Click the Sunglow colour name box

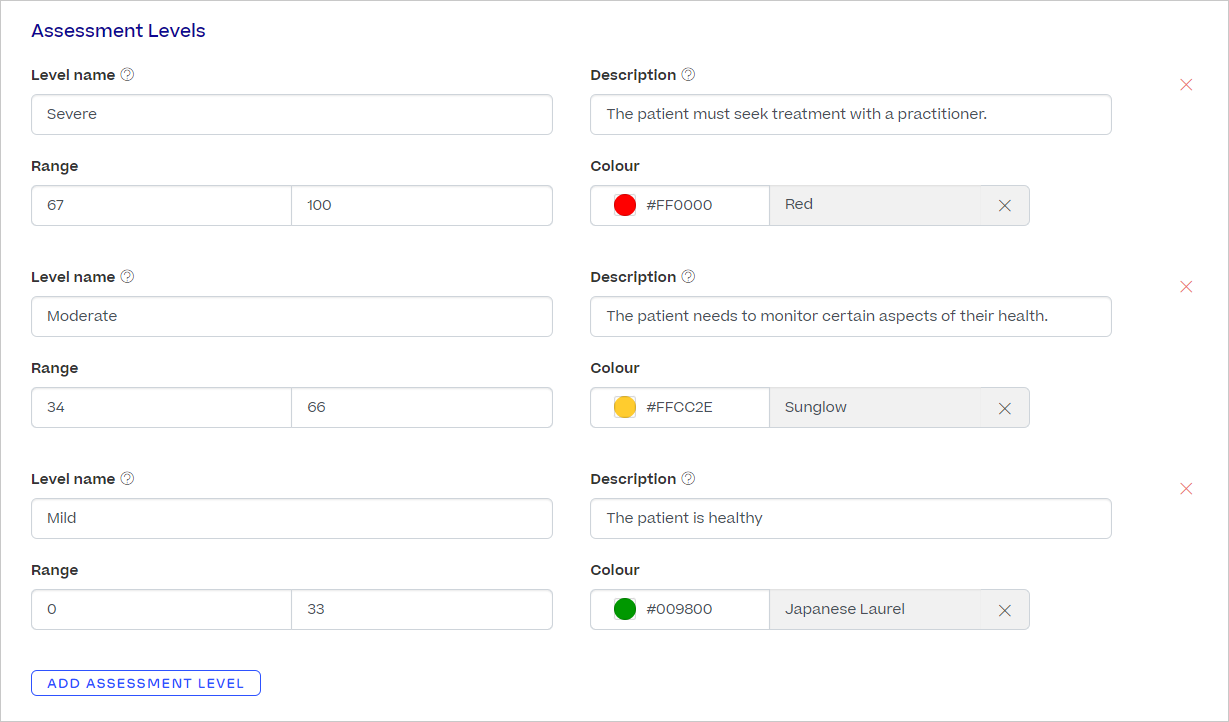(899, 407)
